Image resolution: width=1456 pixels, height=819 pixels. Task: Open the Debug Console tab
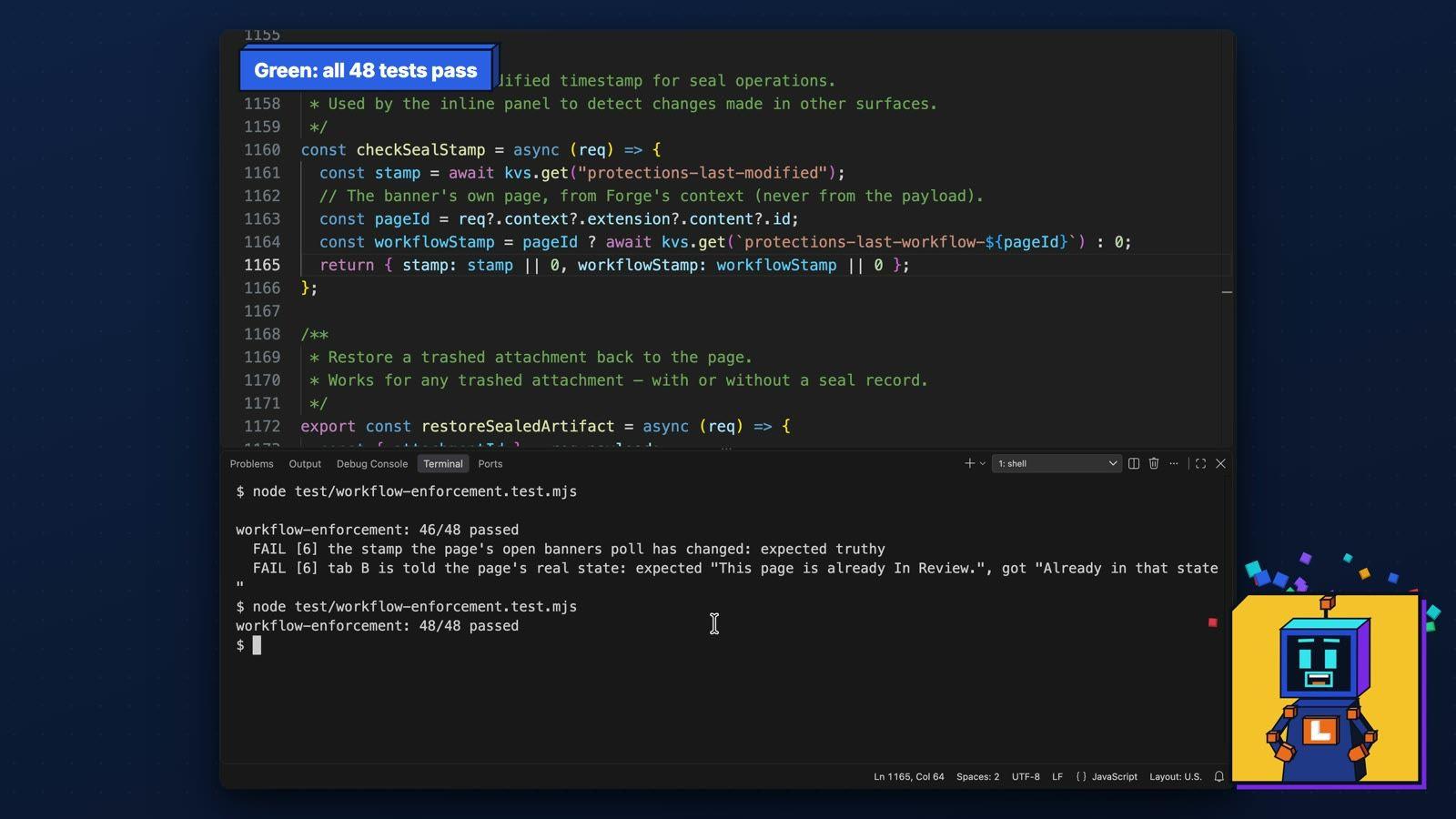pyautogui.click(x=372, y=464)
